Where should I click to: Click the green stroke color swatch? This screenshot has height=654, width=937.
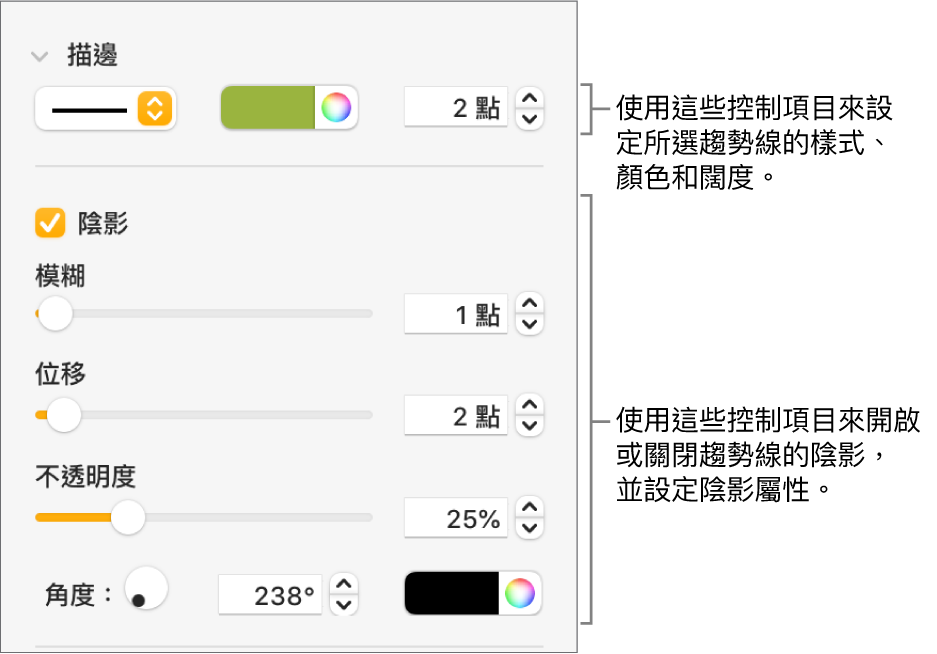(x=267, y=109)
